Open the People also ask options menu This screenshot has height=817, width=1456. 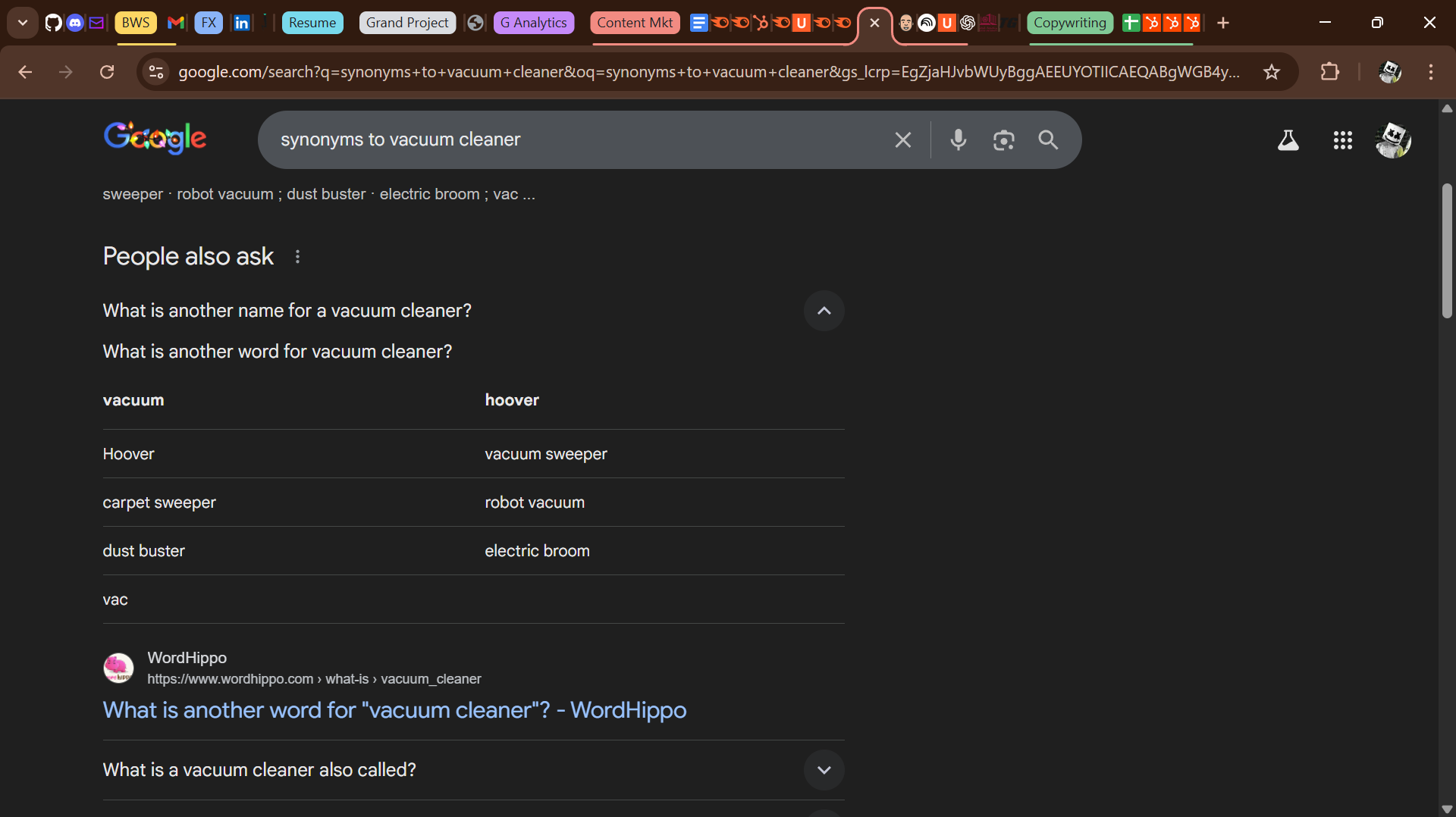point(297,256)
